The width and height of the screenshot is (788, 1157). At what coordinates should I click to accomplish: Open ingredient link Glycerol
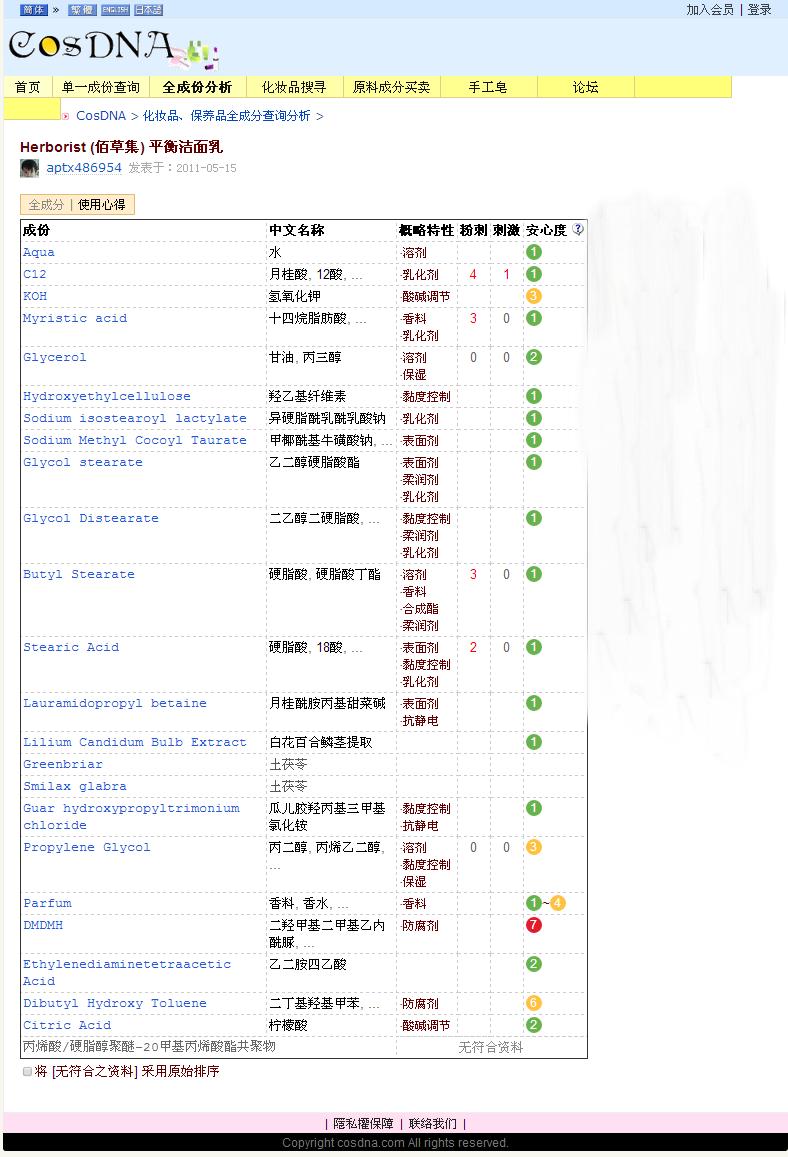coord(55,357)
